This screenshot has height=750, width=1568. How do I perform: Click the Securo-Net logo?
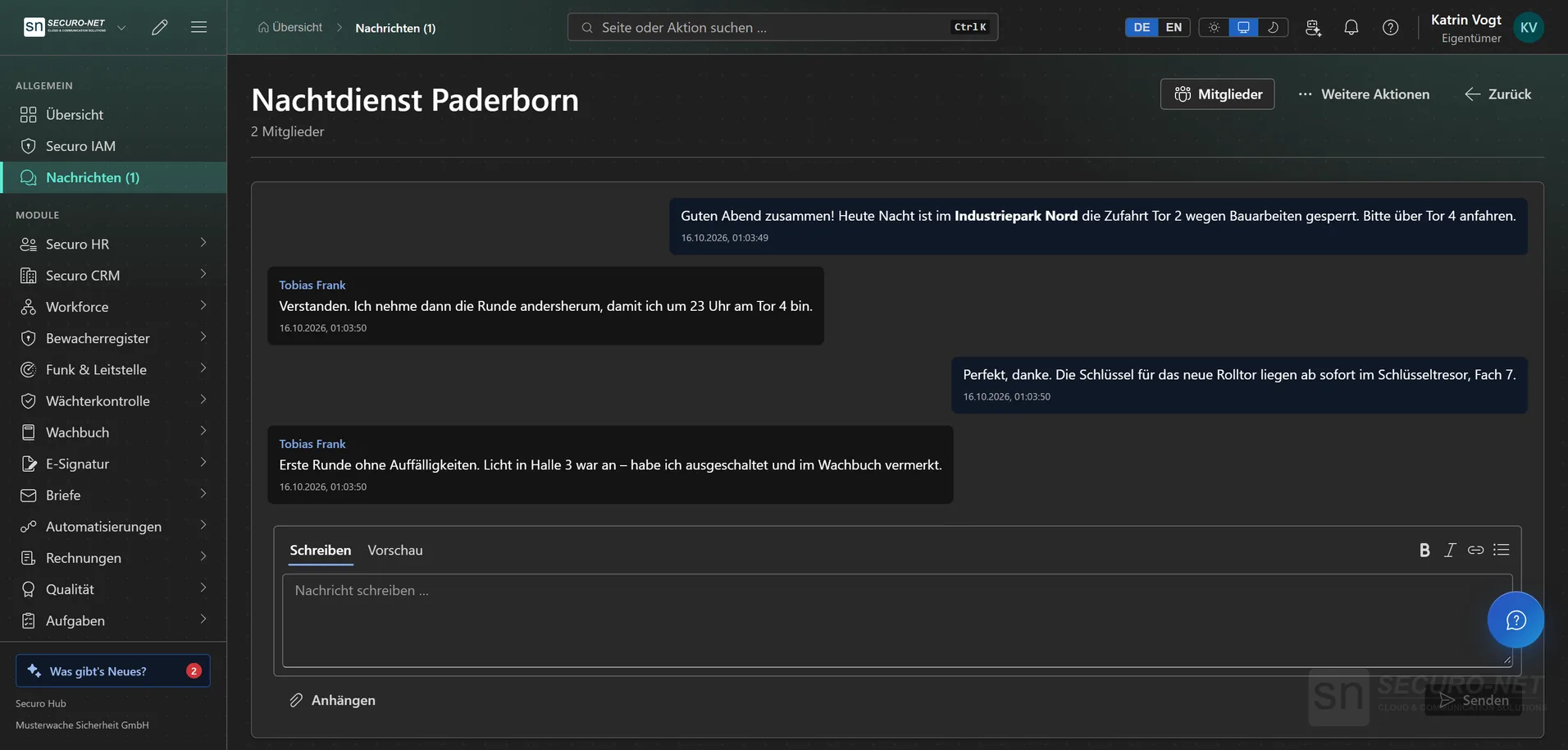click(66, 27)
